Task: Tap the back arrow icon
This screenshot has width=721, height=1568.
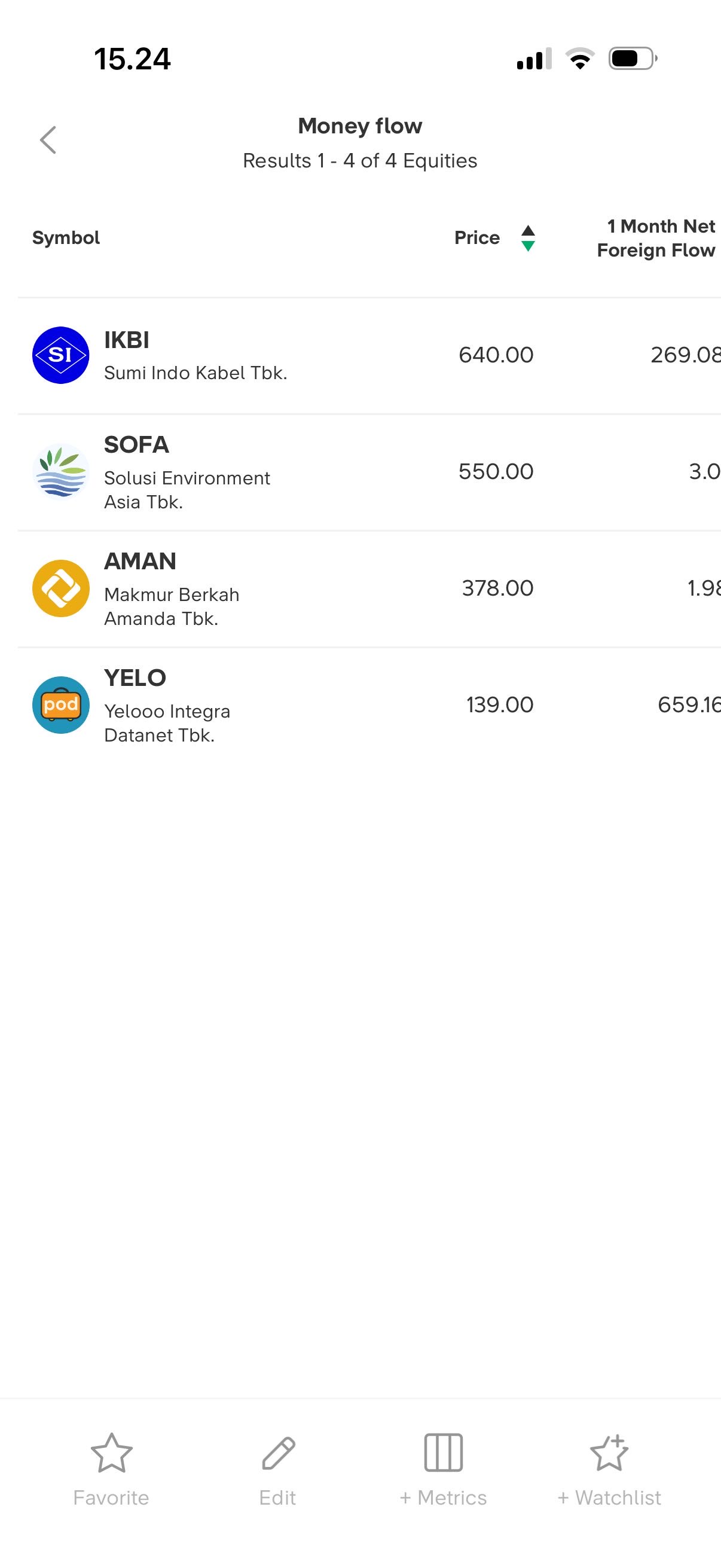Action: 48,140
